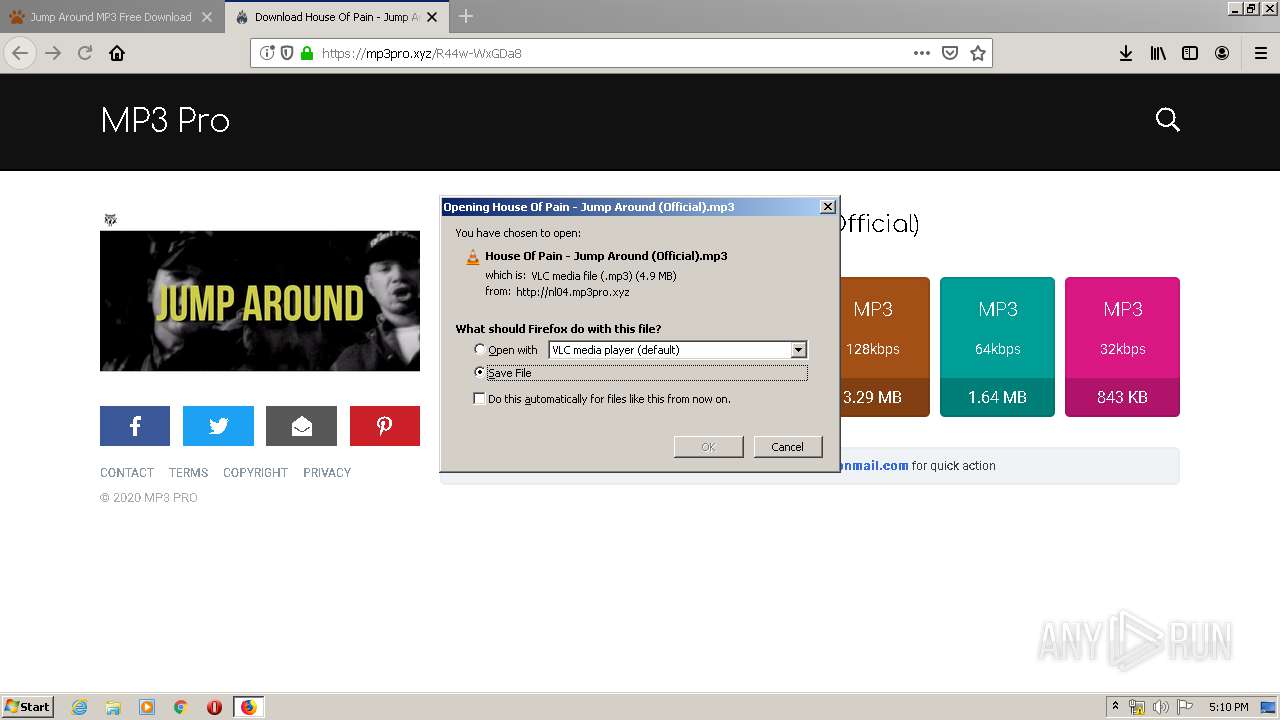Screen dimensions: 1280x720
Task: Bookmark this page with the star
Action: [x=978, y=53]
